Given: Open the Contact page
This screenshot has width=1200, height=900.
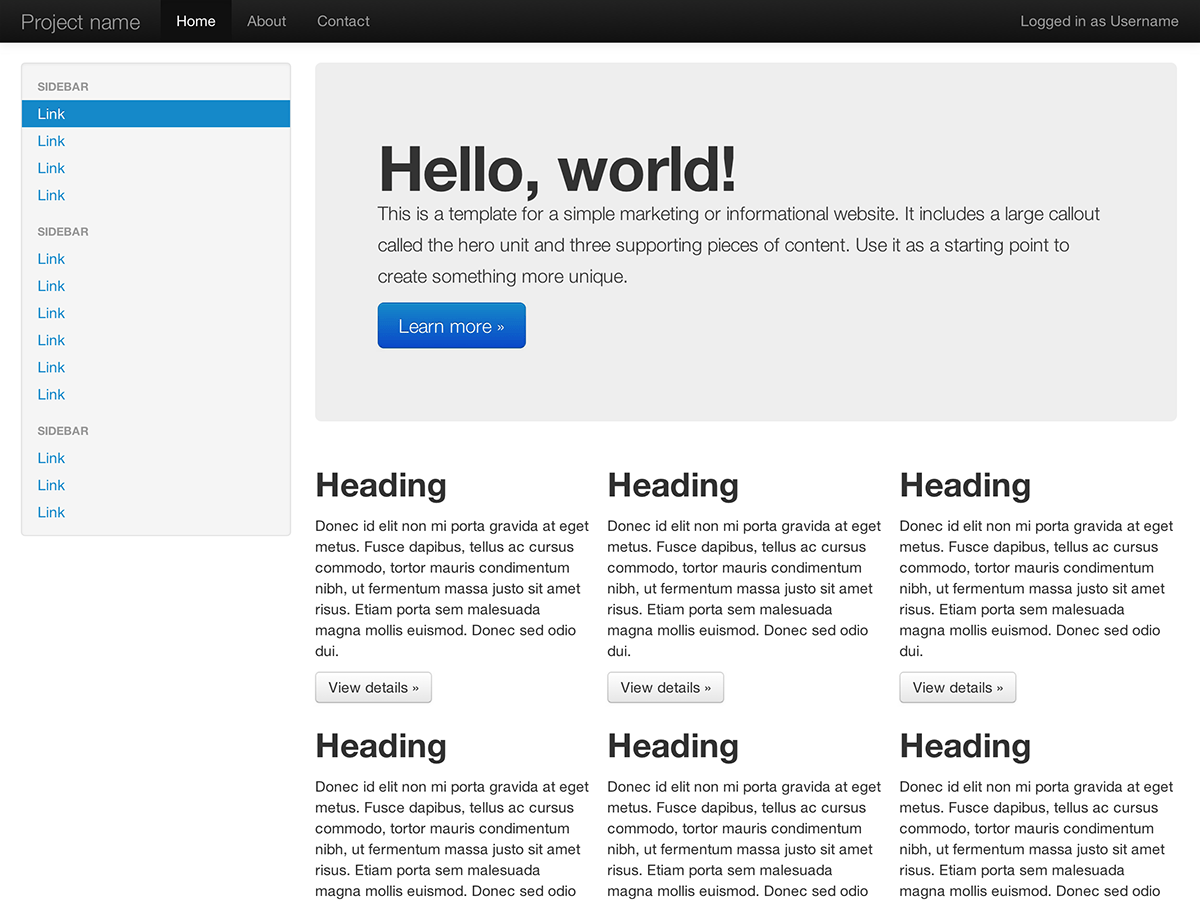Looking at the screenshot, I should [343, 20].
